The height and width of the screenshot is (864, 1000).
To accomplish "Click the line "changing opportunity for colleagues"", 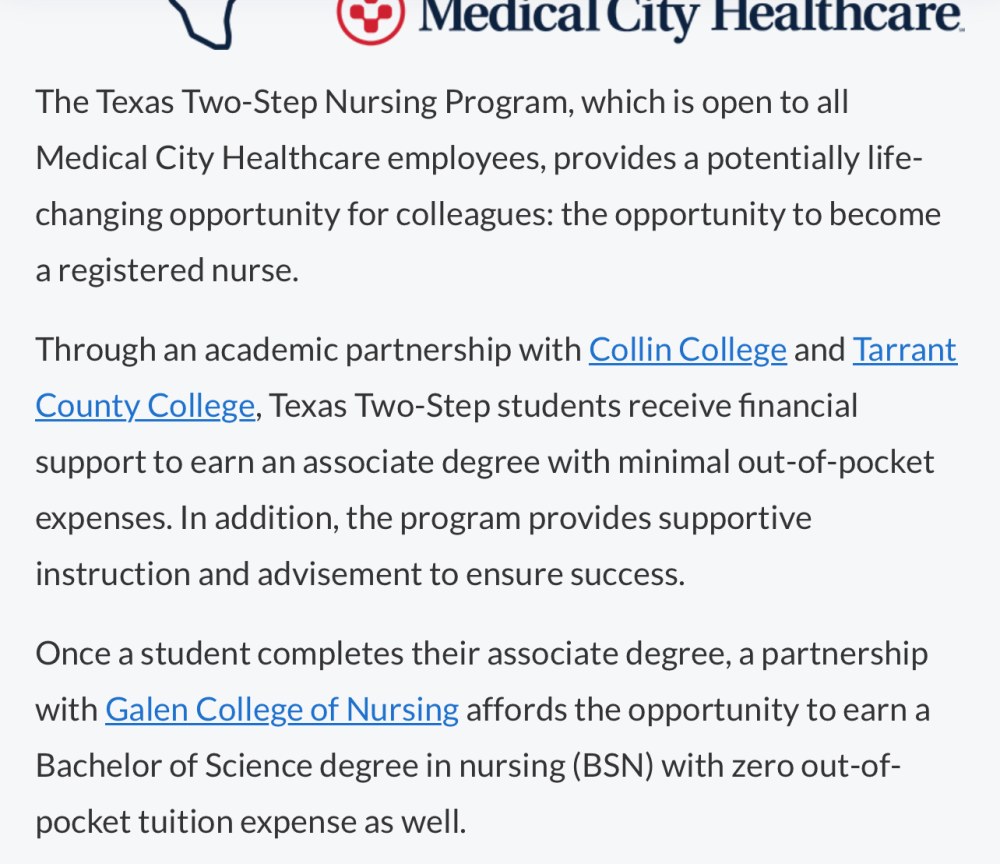I will click(x=488, y=215).
